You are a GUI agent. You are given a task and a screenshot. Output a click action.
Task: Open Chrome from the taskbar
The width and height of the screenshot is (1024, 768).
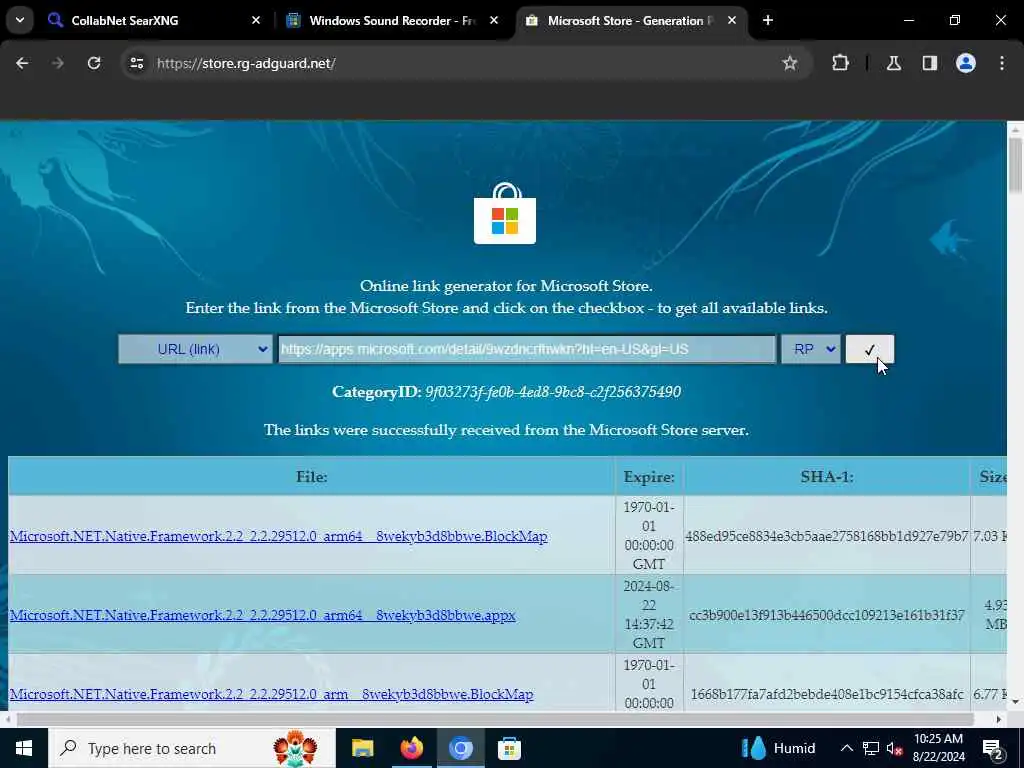pyautogui.click(x=460, y=748)
